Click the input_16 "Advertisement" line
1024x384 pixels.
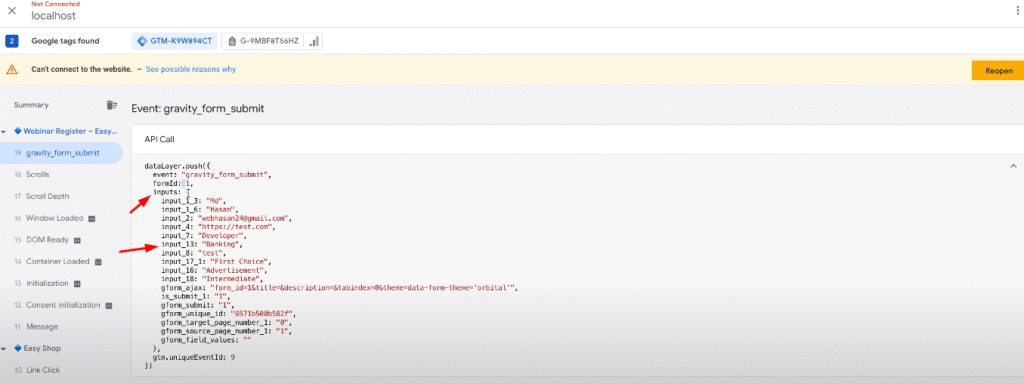[215, 270]
